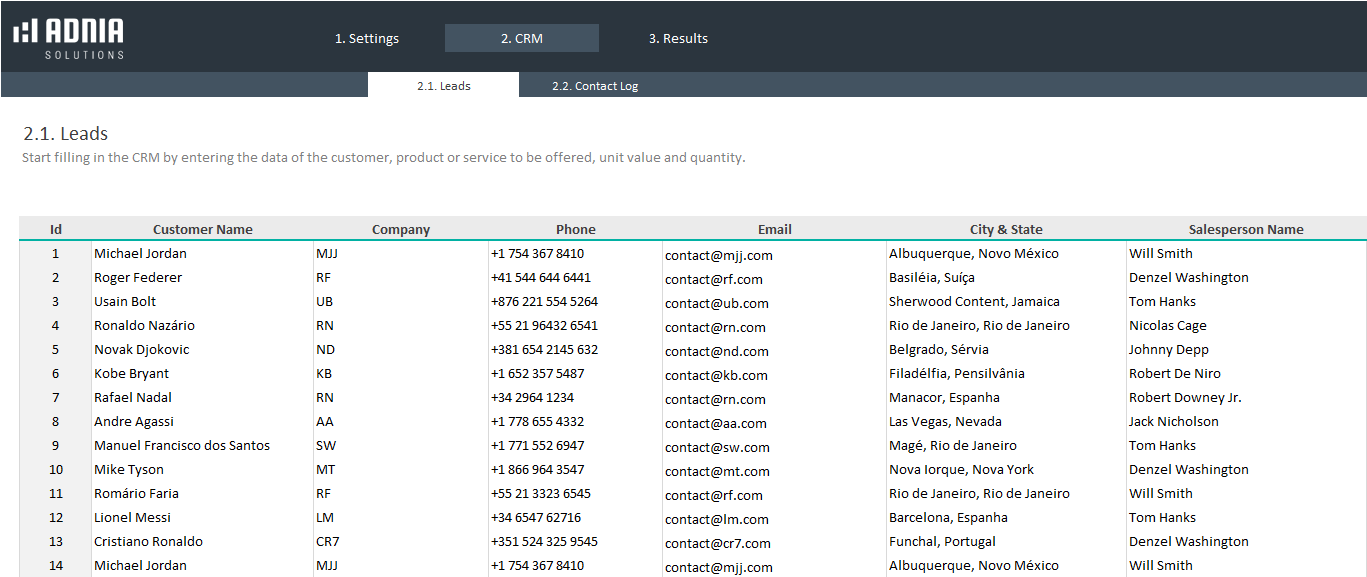Select the Johnny Depp salesperson cell
The width and height of the screenshot is (1367, 577).
pos(1168,350)
